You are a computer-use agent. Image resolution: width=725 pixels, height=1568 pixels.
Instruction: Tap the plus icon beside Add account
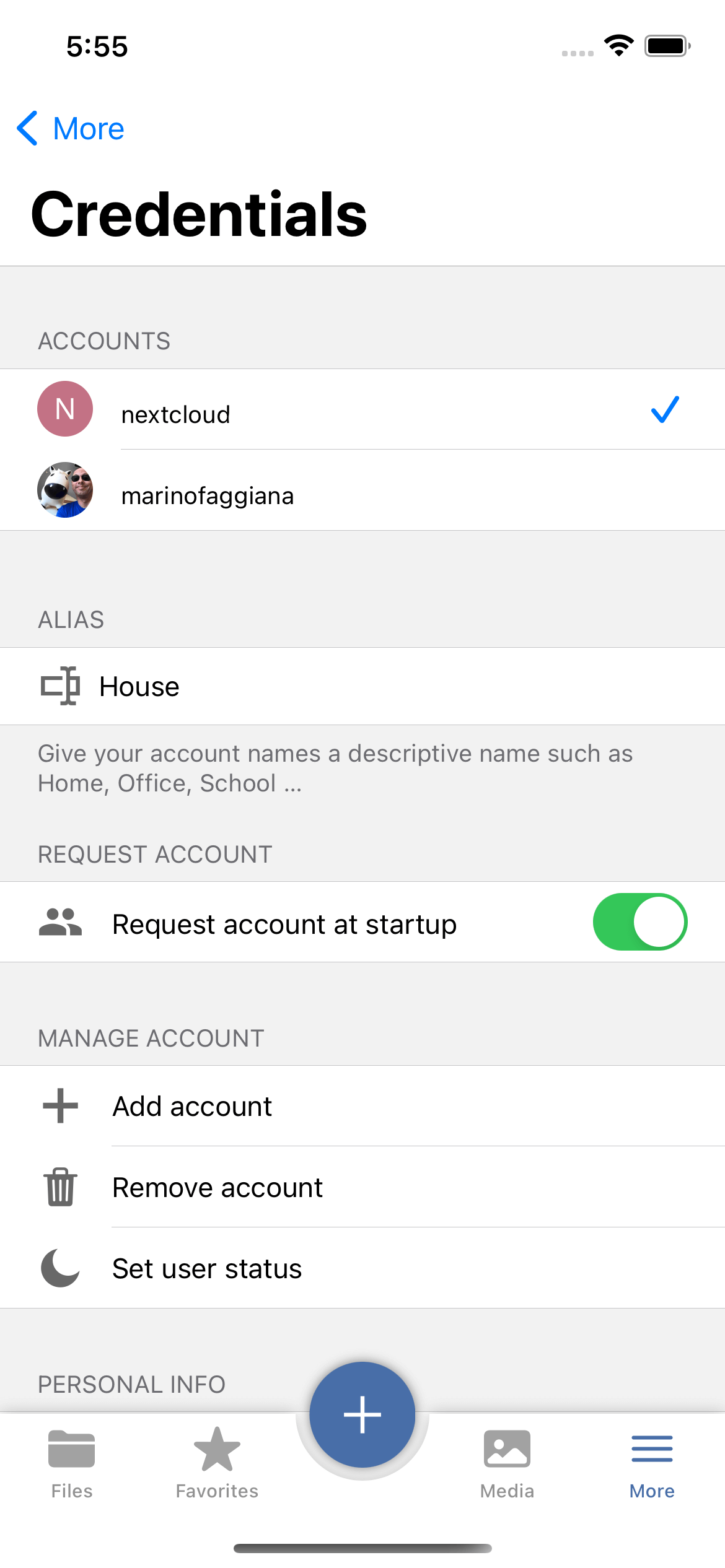click(60, 1105)
